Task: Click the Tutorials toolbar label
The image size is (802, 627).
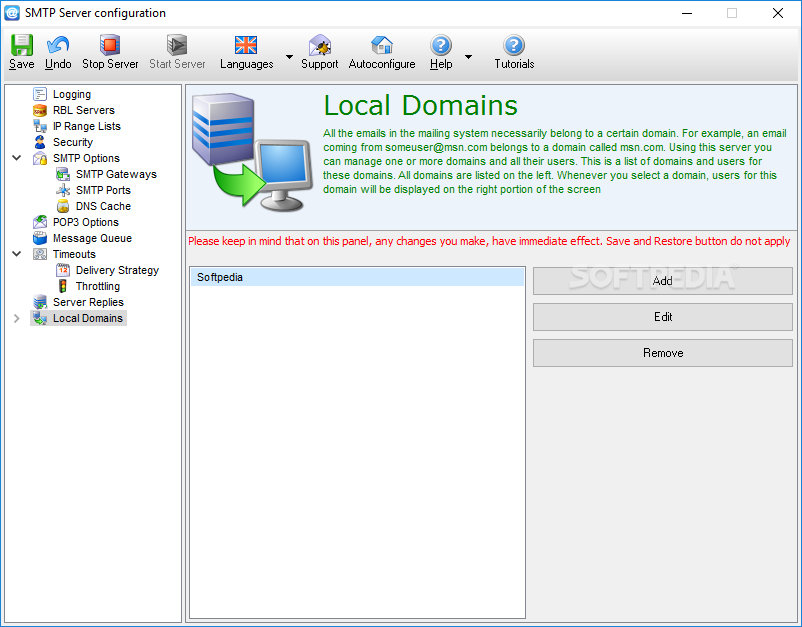Action: 514,64
